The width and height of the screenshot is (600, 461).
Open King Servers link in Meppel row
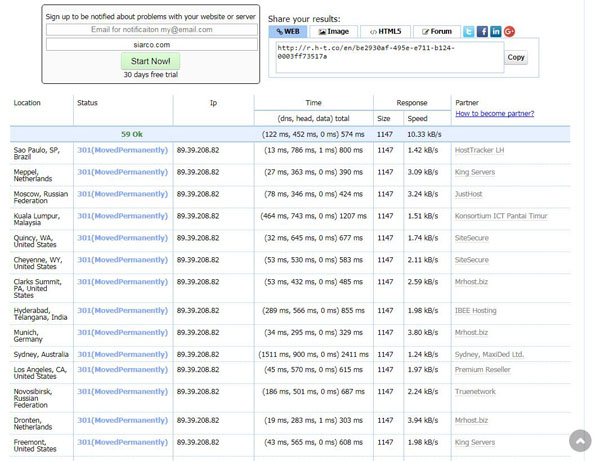click(x=474, y=172)
